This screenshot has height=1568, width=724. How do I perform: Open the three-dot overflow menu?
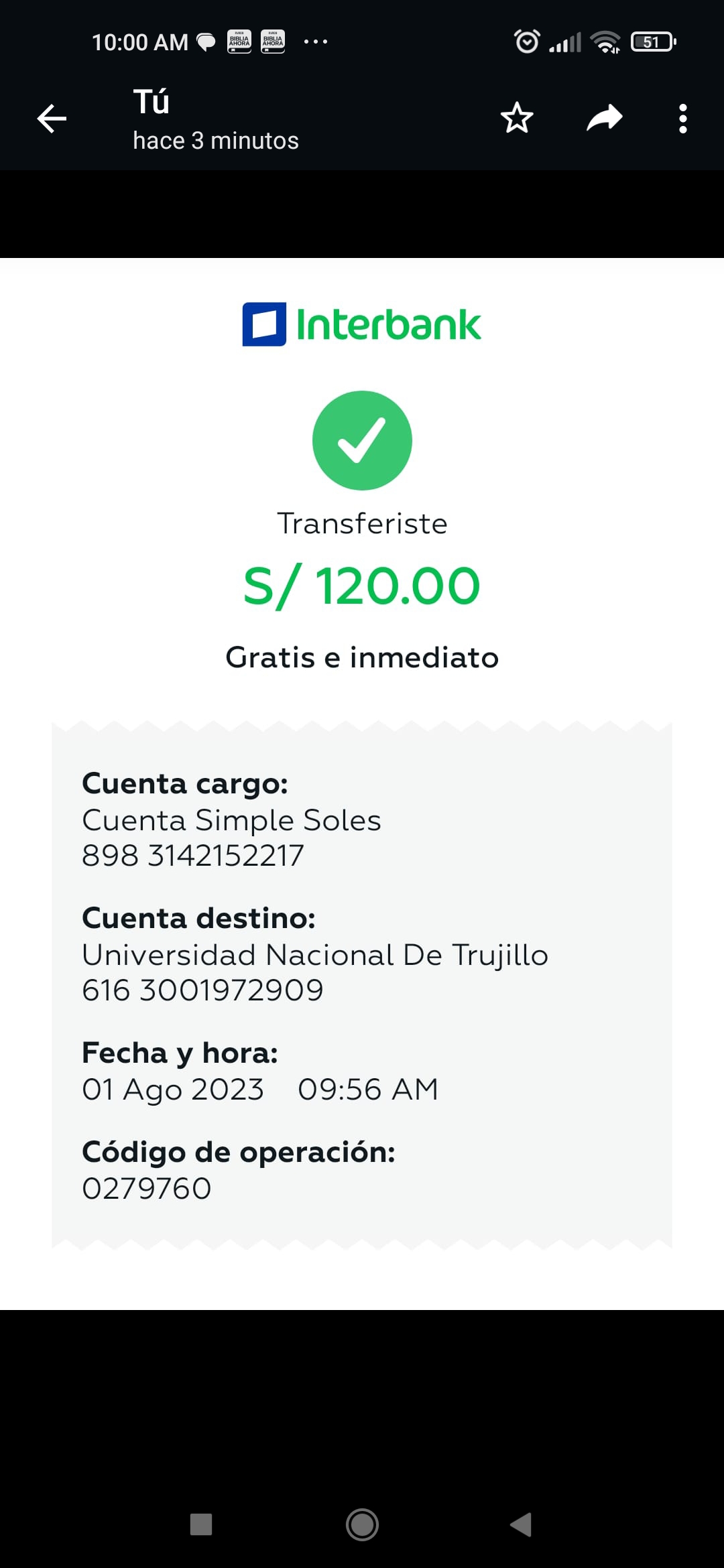(682, 119)
